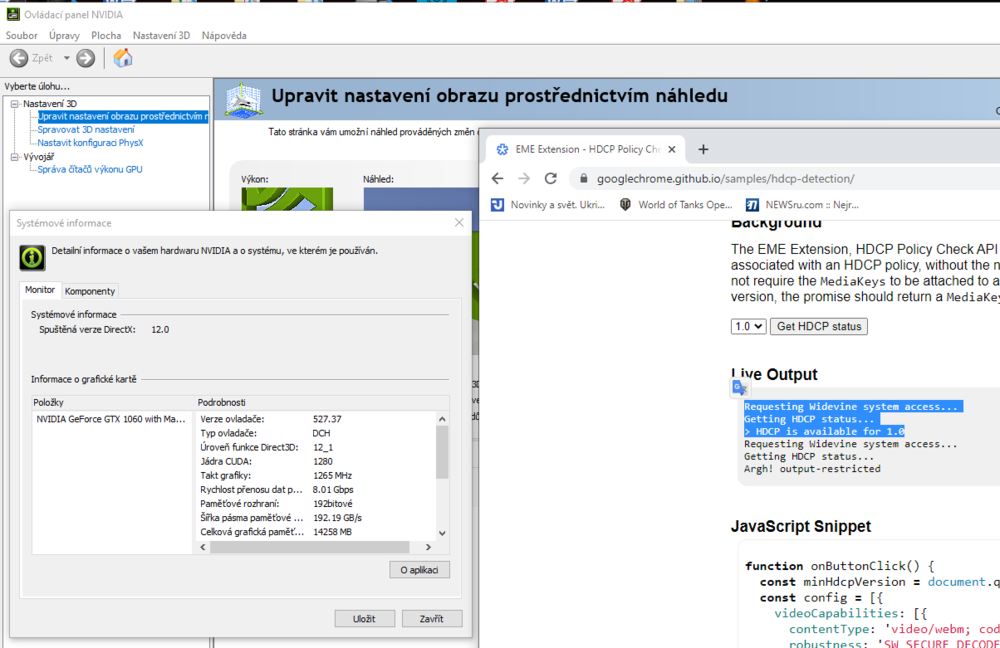Click the padlock icon in the address bar
This screenshot has height=648, width=1000.
coord(582,178)
